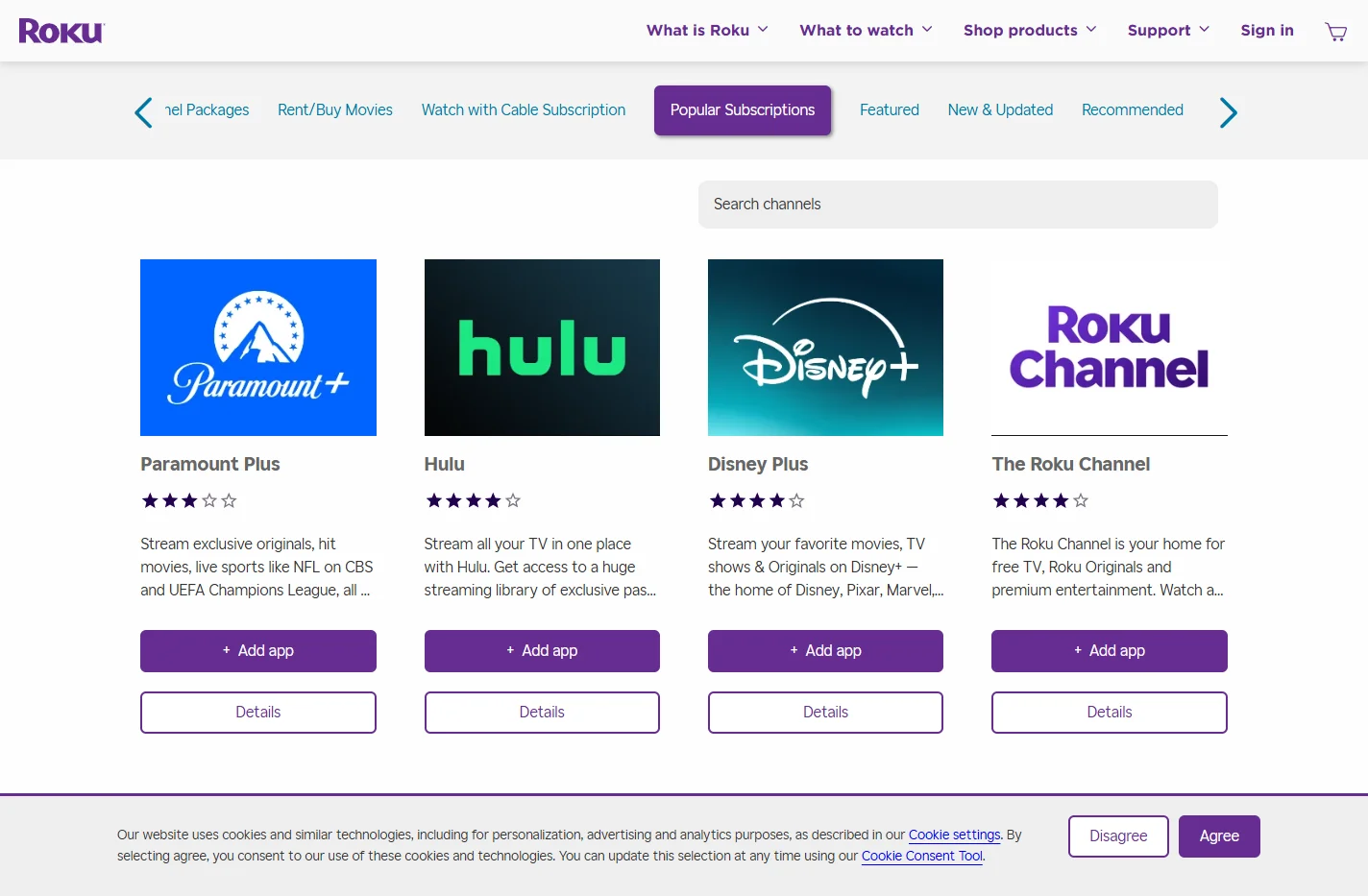Open the Cookie Consent Tool link

click(922, 856)
